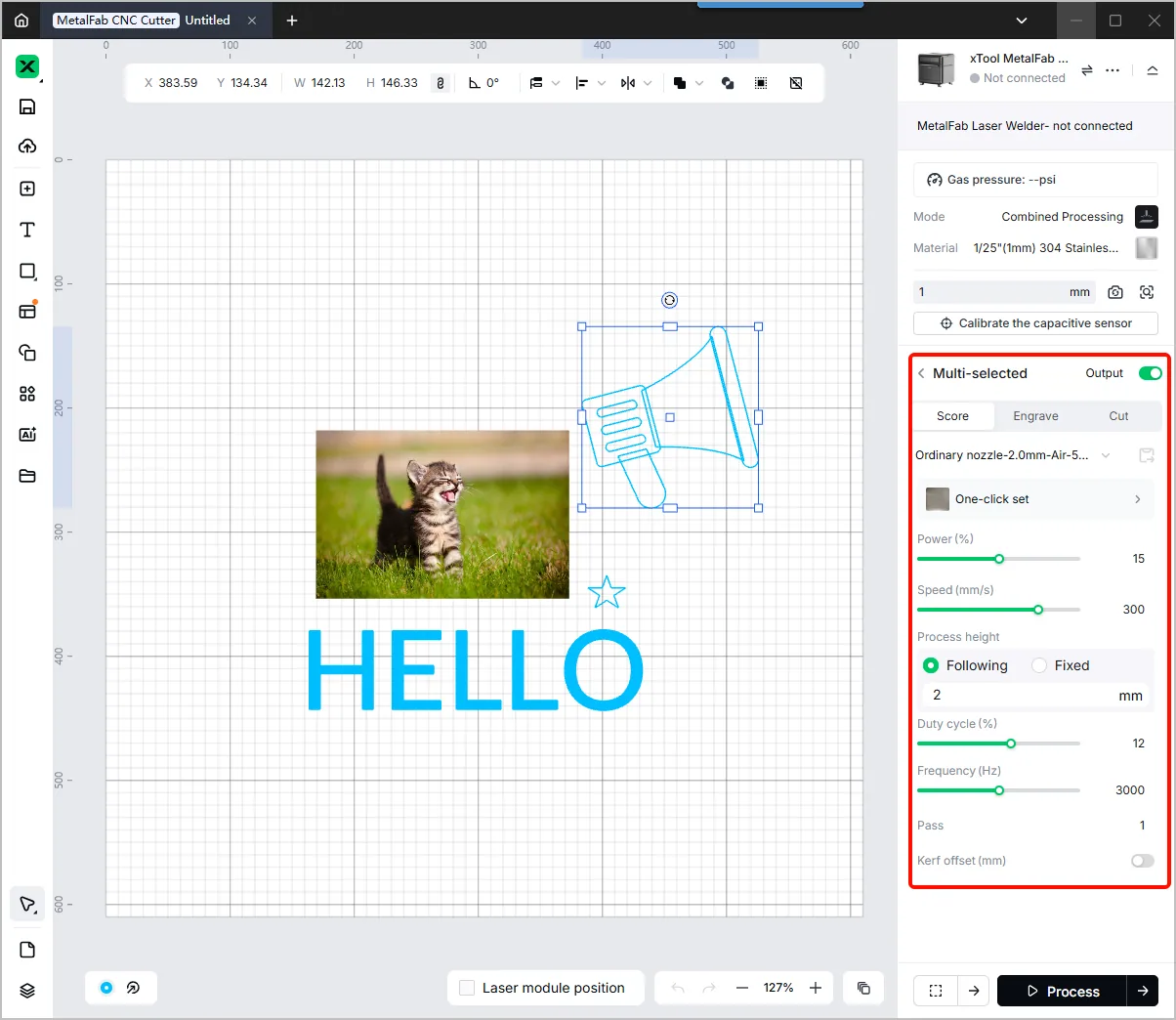
Task: Open a new tab with the plus button
Action: tap(292, 20)
